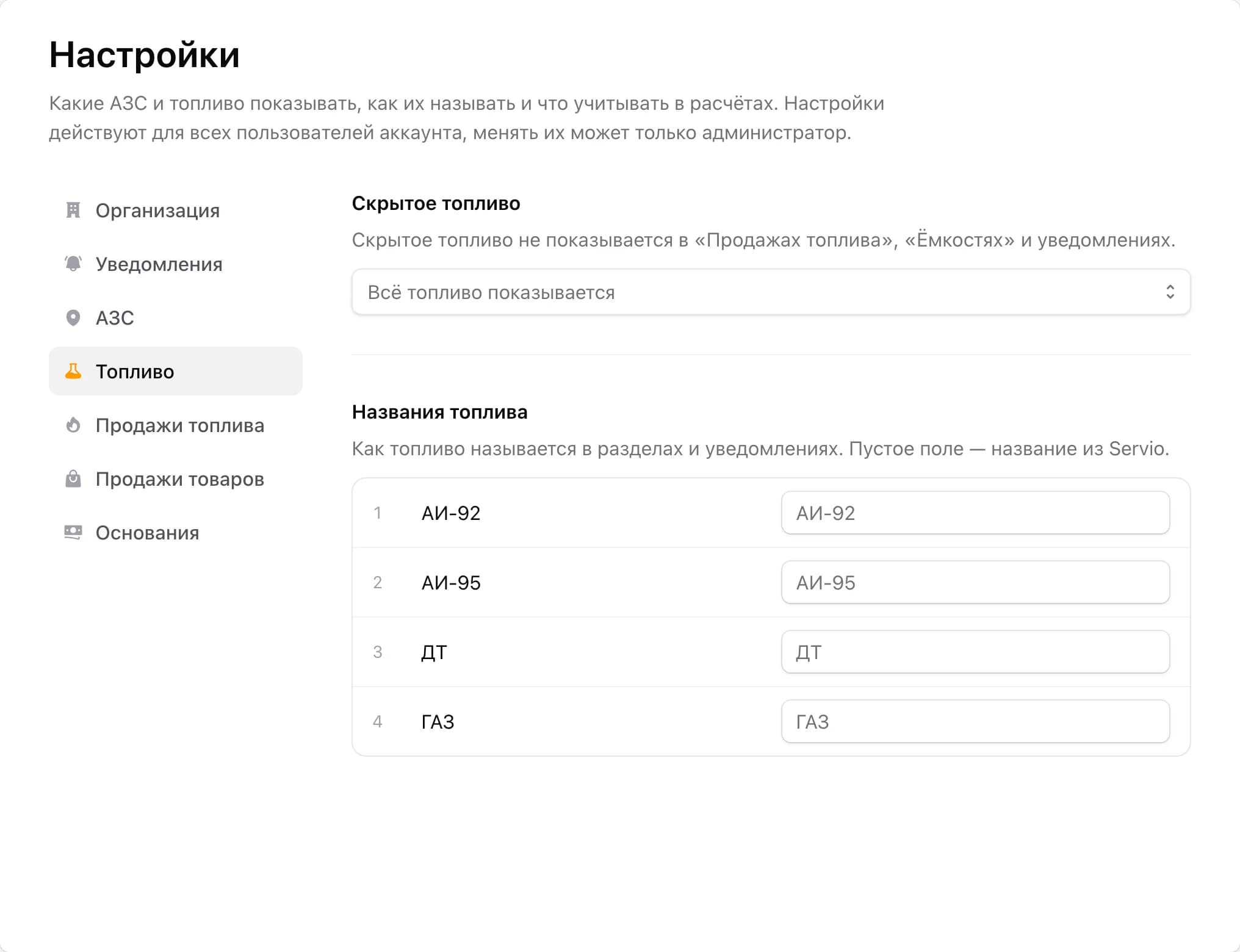
Task: Switch to the АЗС settings section
Action: pyautogui.click(x=176, y=318)
